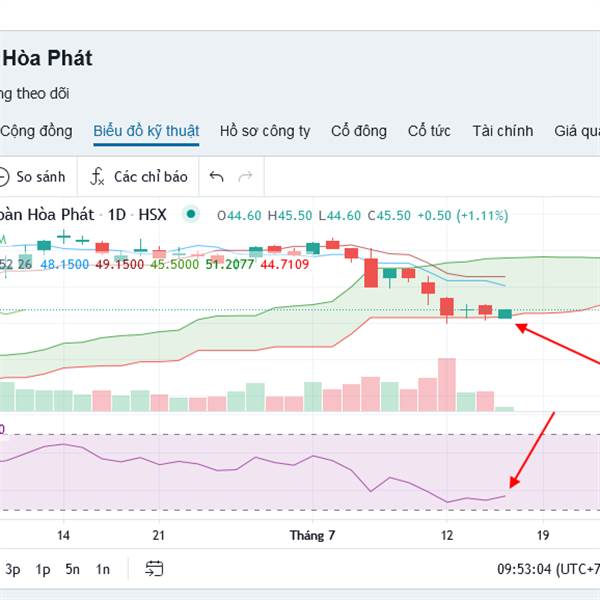Select the 5n time range
The width and height of the screenshot is (600, 600).
(72, 569)
